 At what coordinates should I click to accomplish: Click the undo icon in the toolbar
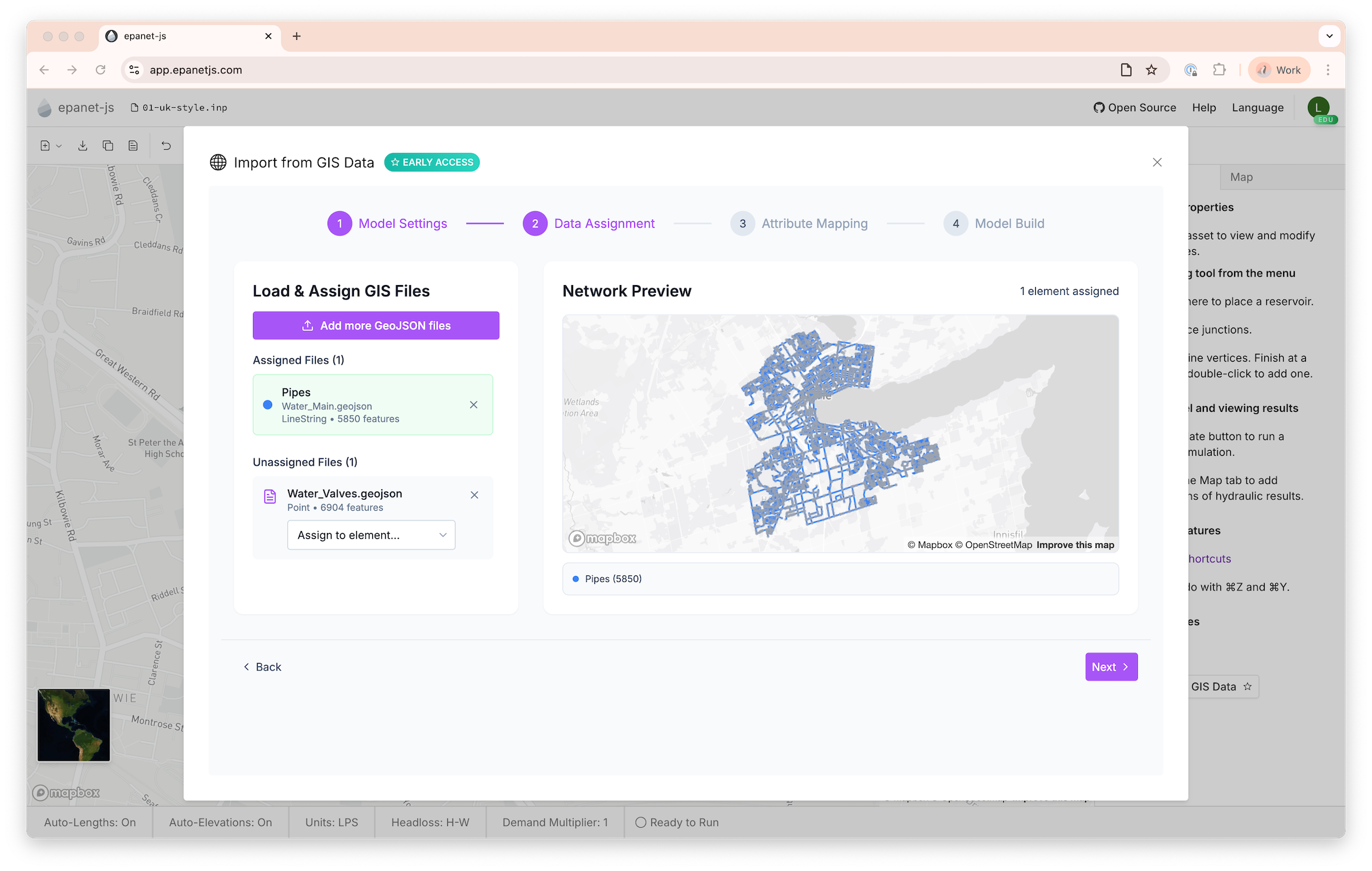coord(166,146)
